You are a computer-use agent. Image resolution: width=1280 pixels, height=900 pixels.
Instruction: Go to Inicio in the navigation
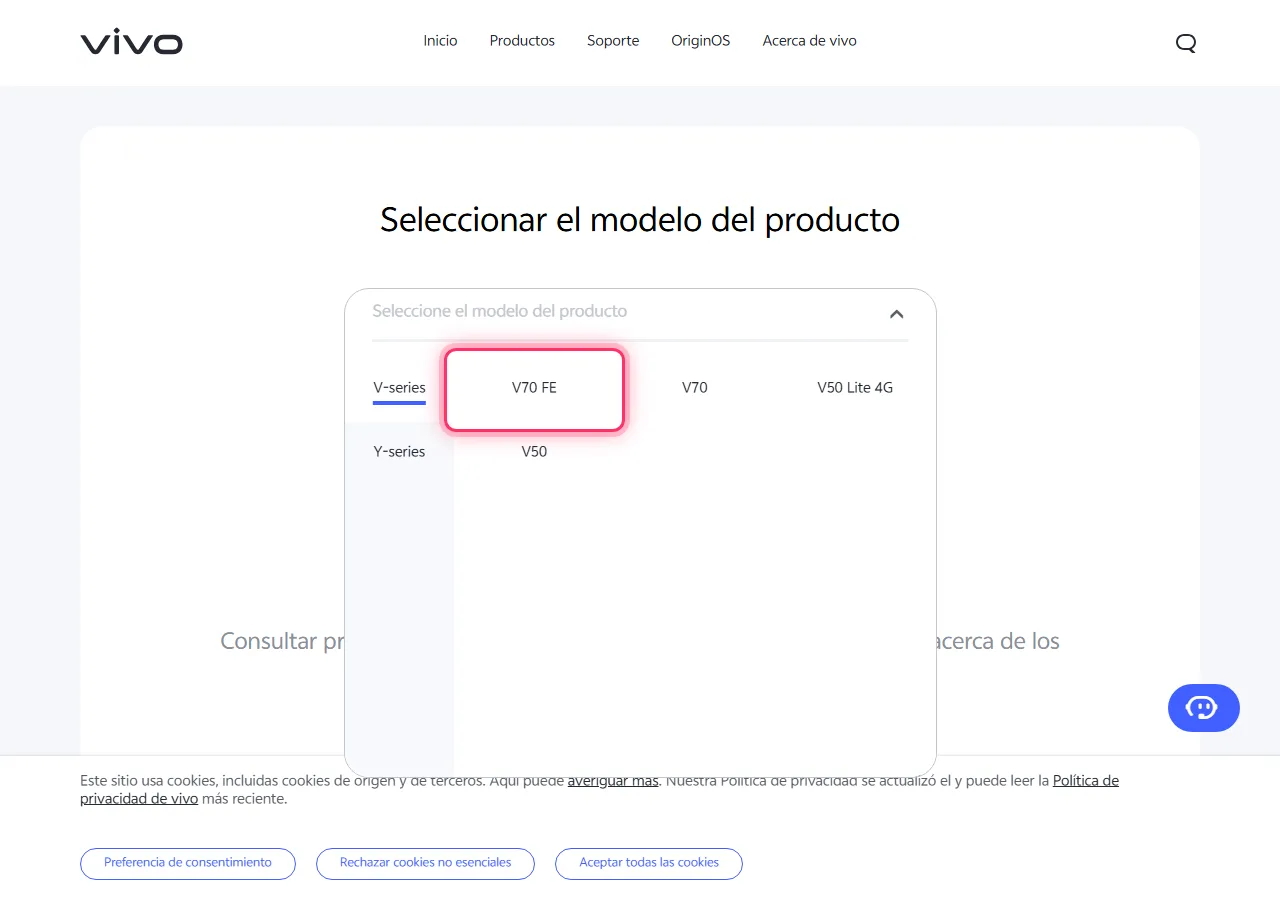pyautogui.click(x=440, y=41)
